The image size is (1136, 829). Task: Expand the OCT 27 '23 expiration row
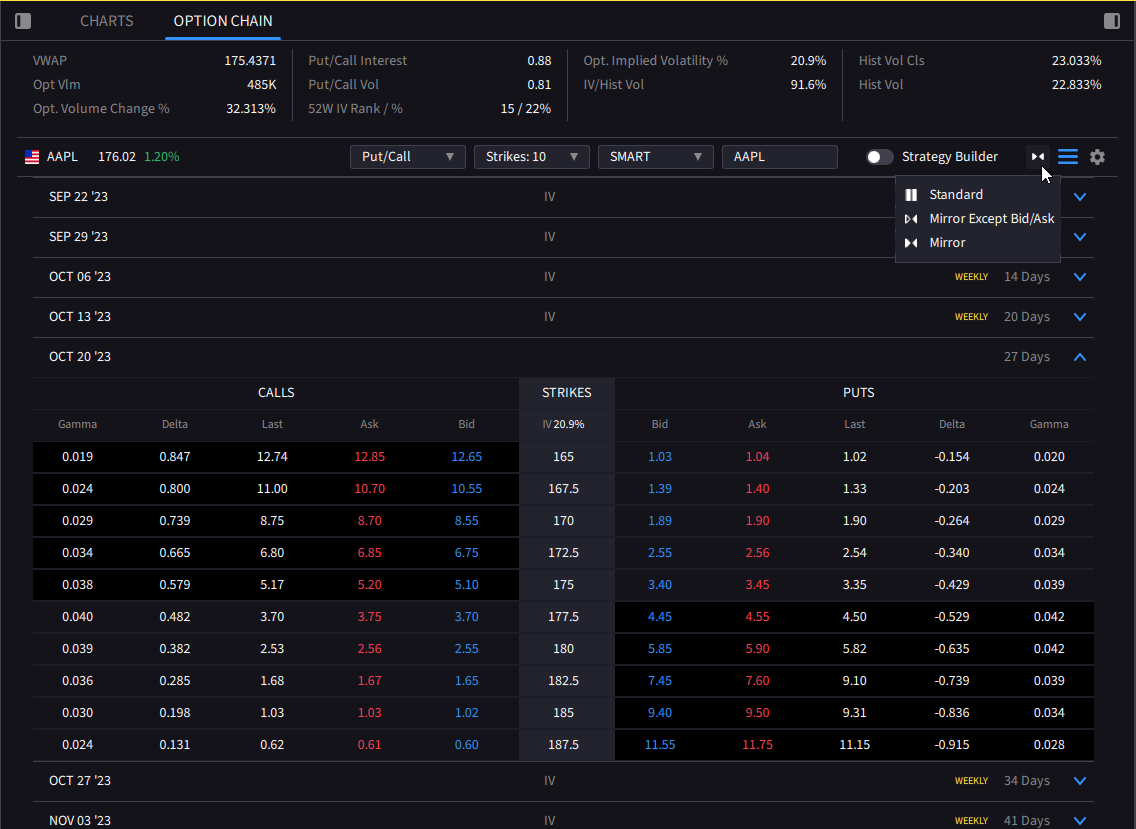[x=1079, y=781]
